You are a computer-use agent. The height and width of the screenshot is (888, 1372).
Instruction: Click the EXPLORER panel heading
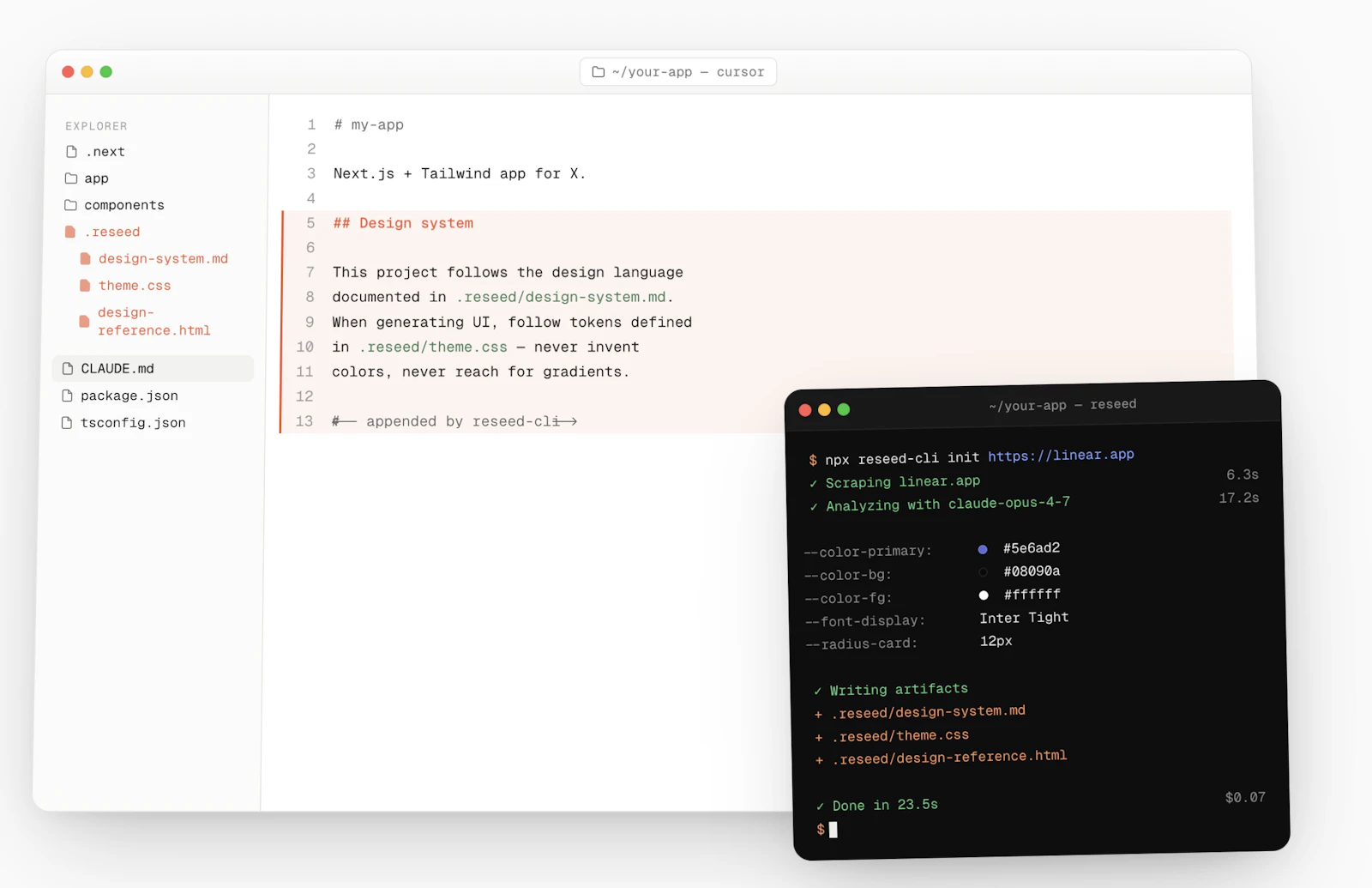(x=96, y=126)
